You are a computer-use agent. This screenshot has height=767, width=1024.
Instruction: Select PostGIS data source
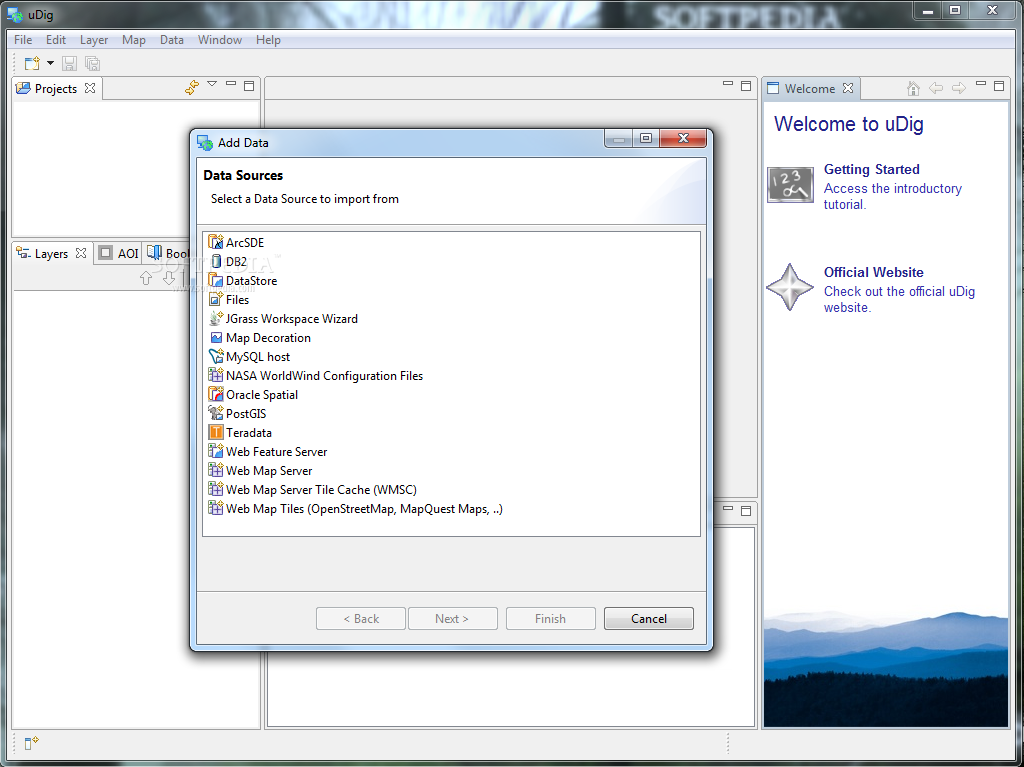[238, 413]
